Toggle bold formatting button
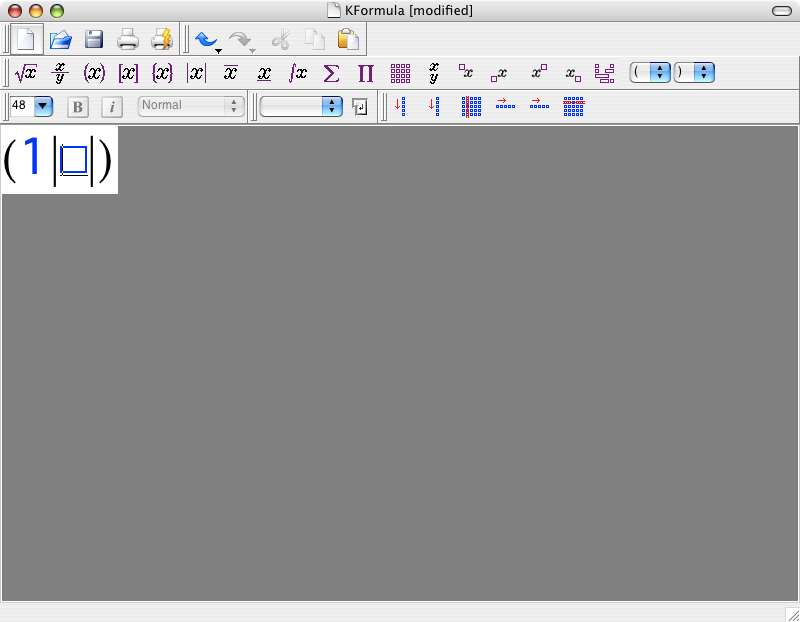Screen dimensions: 800x622 (x=78, y=107)
